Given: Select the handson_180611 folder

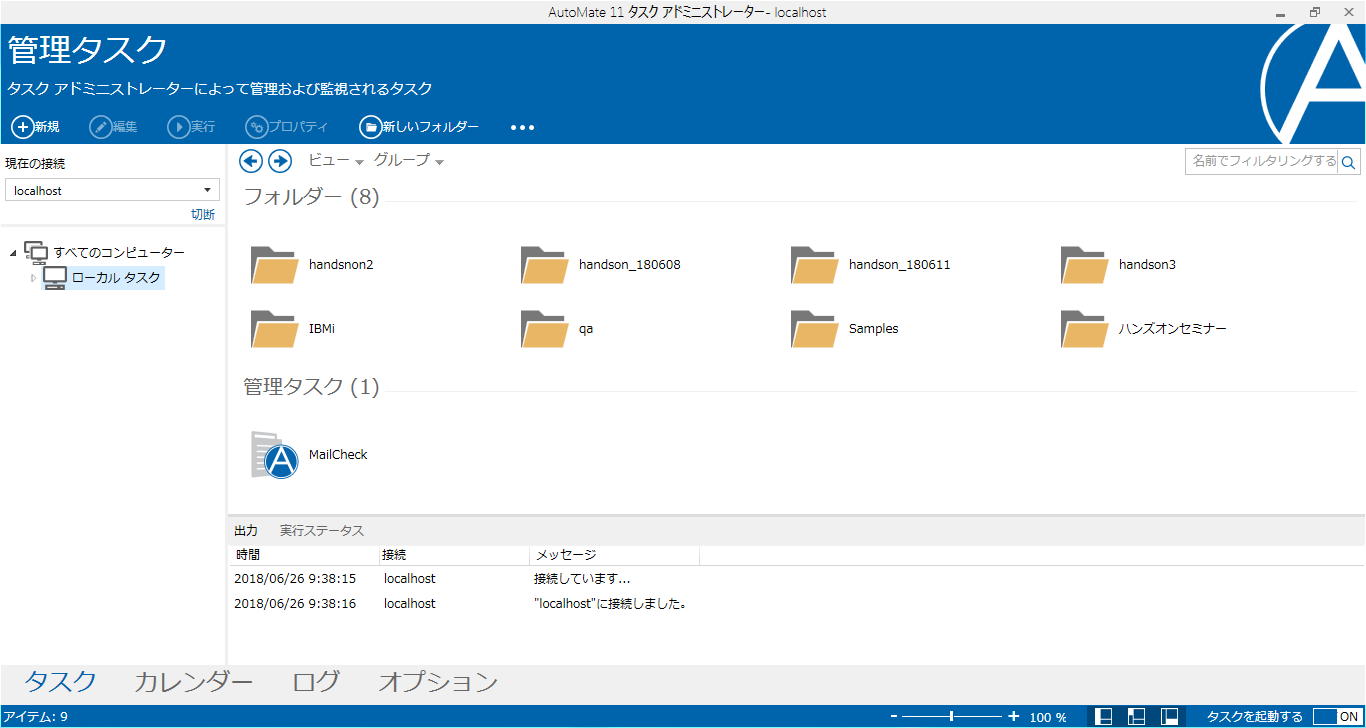Looking at the screenshot, I should point(870,265).
